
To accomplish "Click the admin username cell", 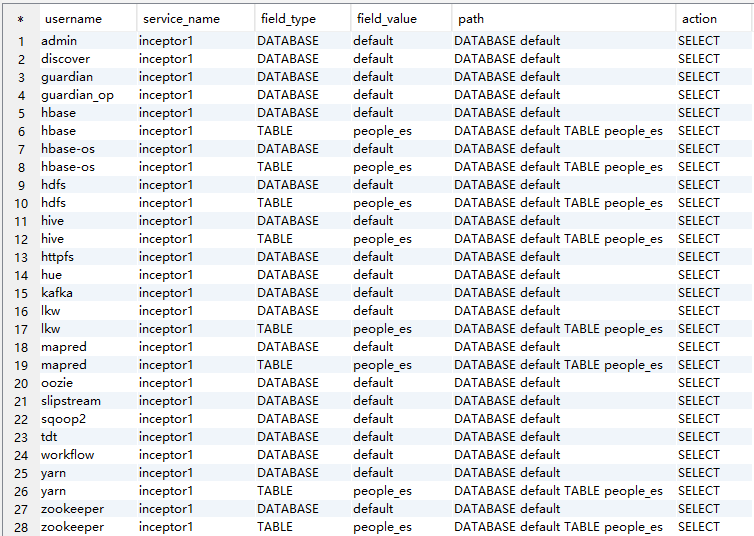I will (59, 41).
